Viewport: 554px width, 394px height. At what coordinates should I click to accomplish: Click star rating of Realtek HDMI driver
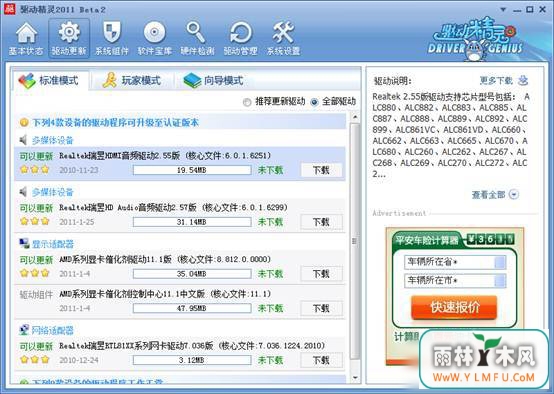pyautogui.click(x=35, y=170)
